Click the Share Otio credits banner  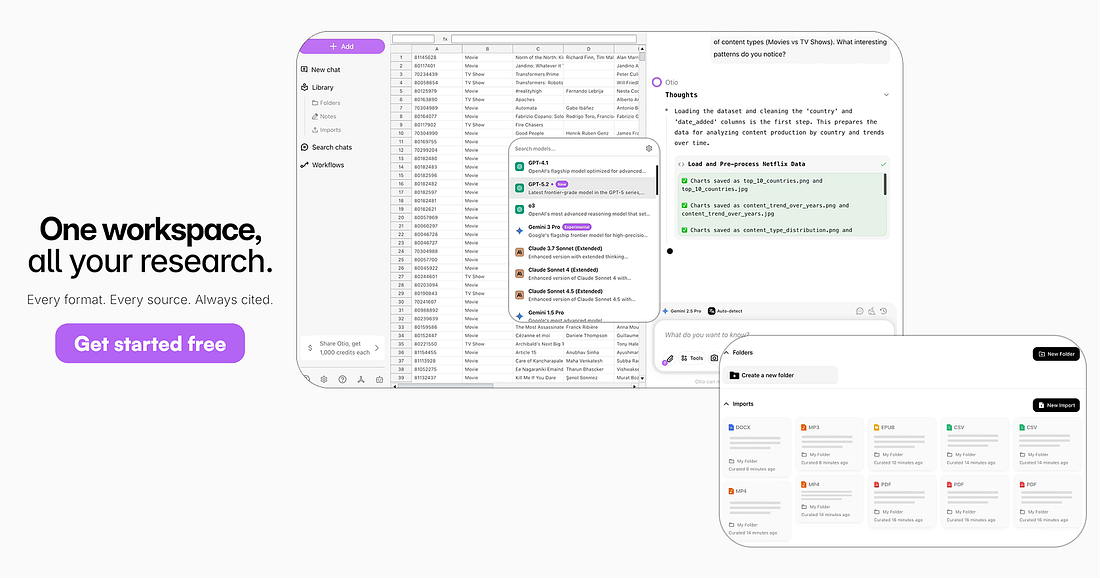click(x=343, y=348)
